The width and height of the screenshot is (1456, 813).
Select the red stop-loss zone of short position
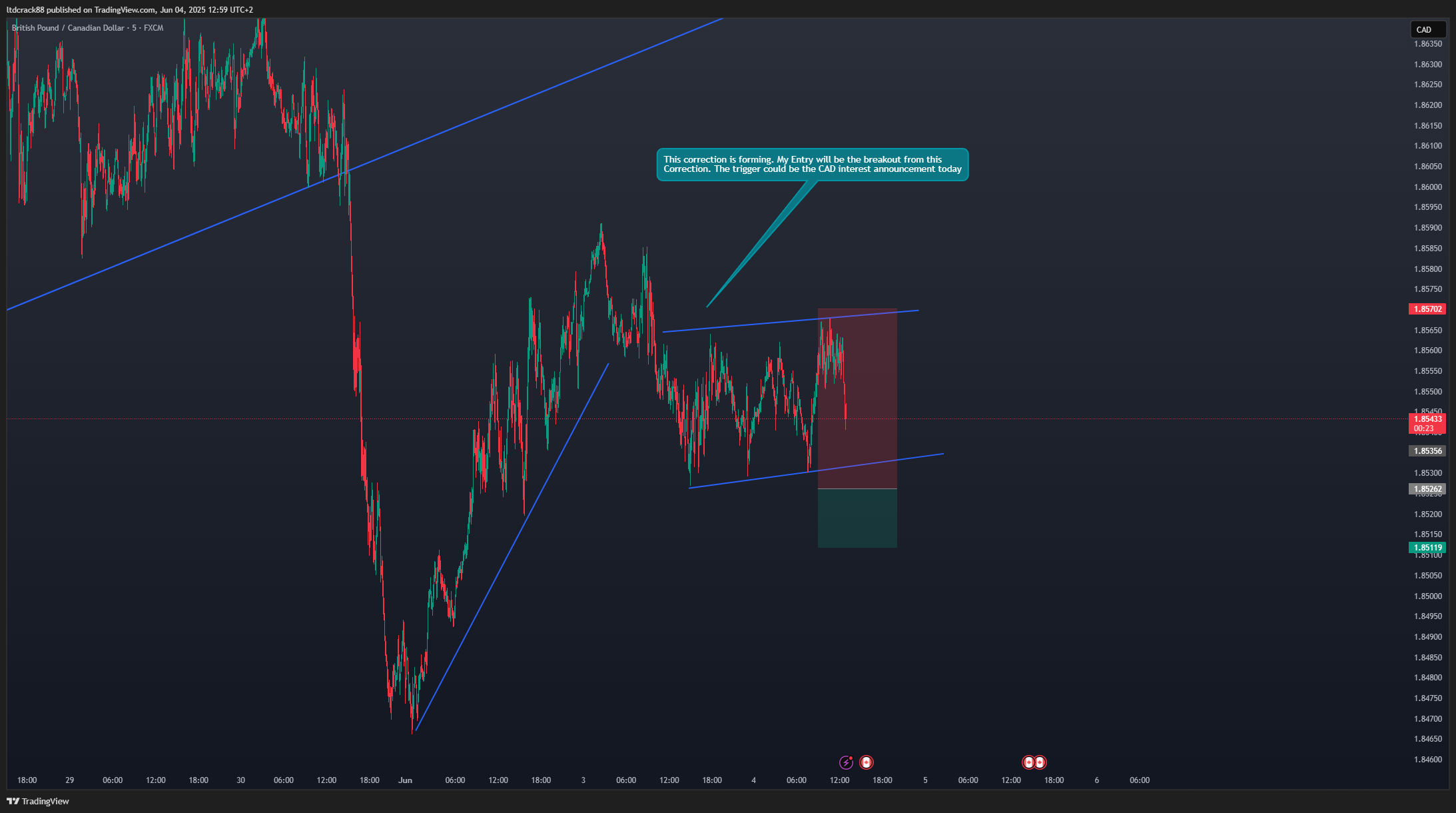857,399
